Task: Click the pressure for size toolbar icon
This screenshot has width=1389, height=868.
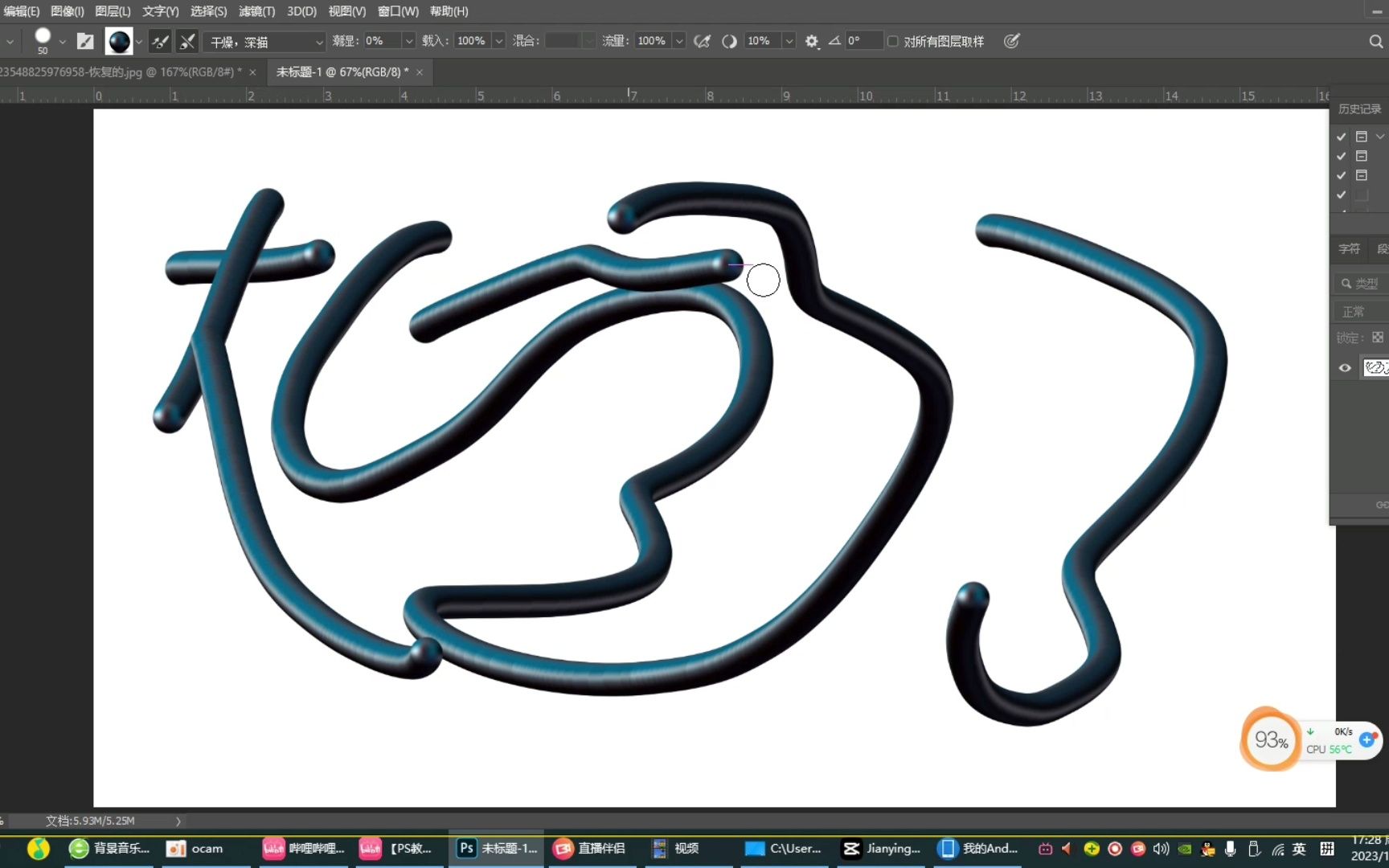Action: [702, 41]
